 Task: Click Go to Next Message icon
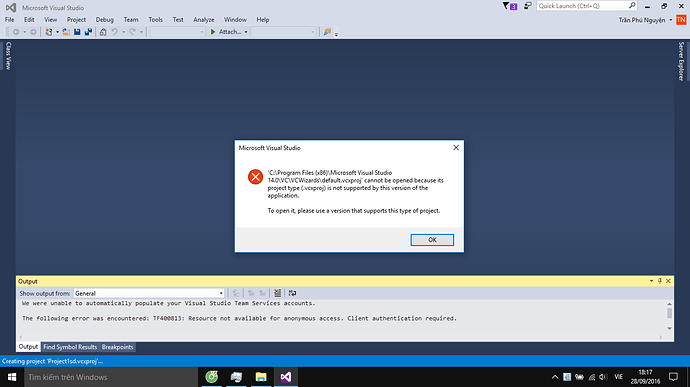click(x=262, y=293)
